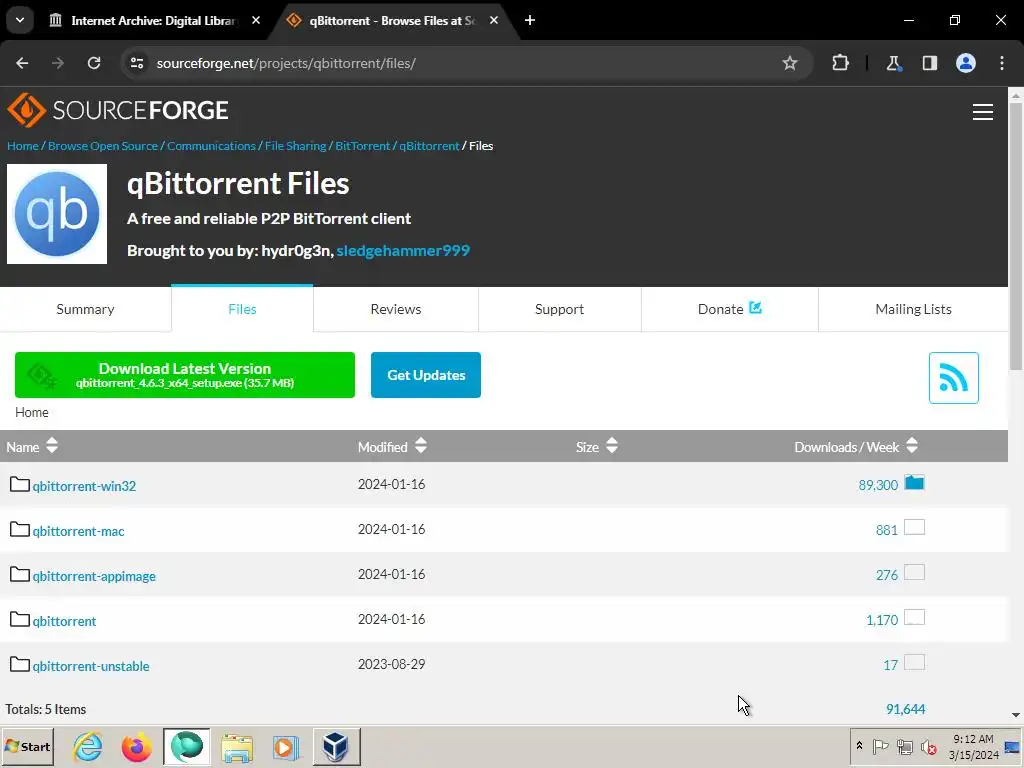This screenshot has height=768, width=1024.
Task: Close the qBittorrent SourceForge tab
Action: tap(494, 20)
